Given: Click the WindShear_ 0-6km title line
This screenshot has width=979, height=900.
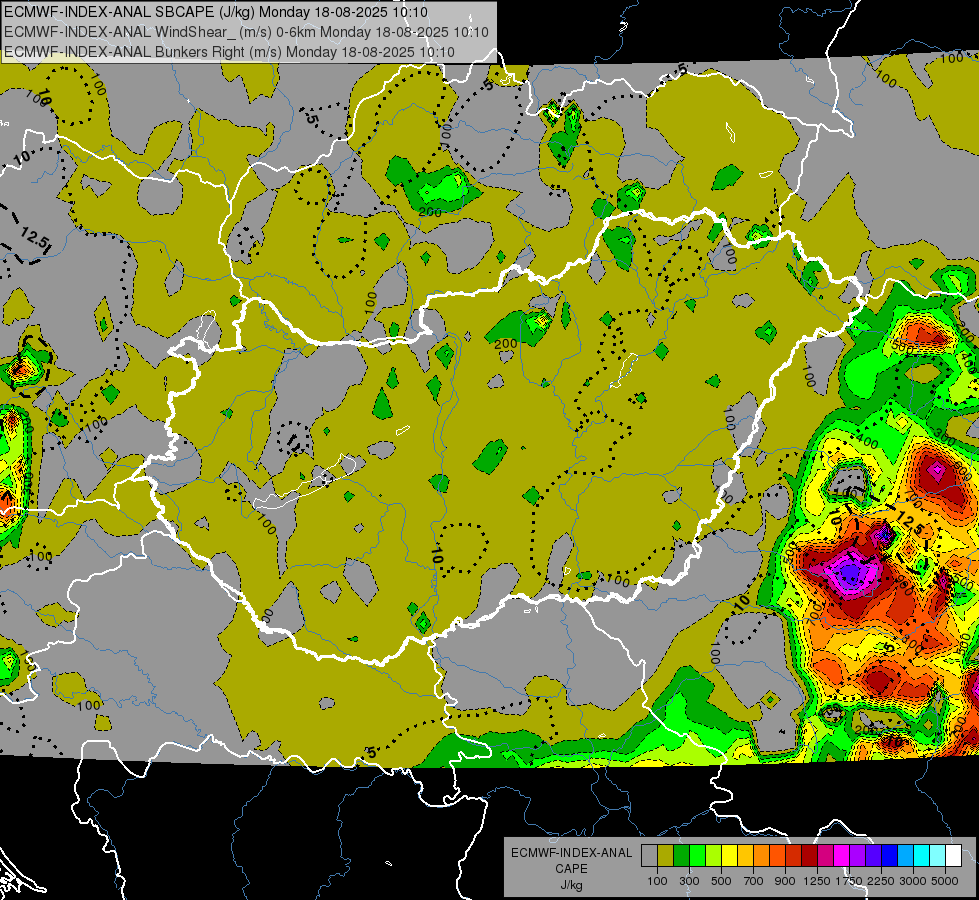Looking at the screenshot, I should [x=247, y=32].
